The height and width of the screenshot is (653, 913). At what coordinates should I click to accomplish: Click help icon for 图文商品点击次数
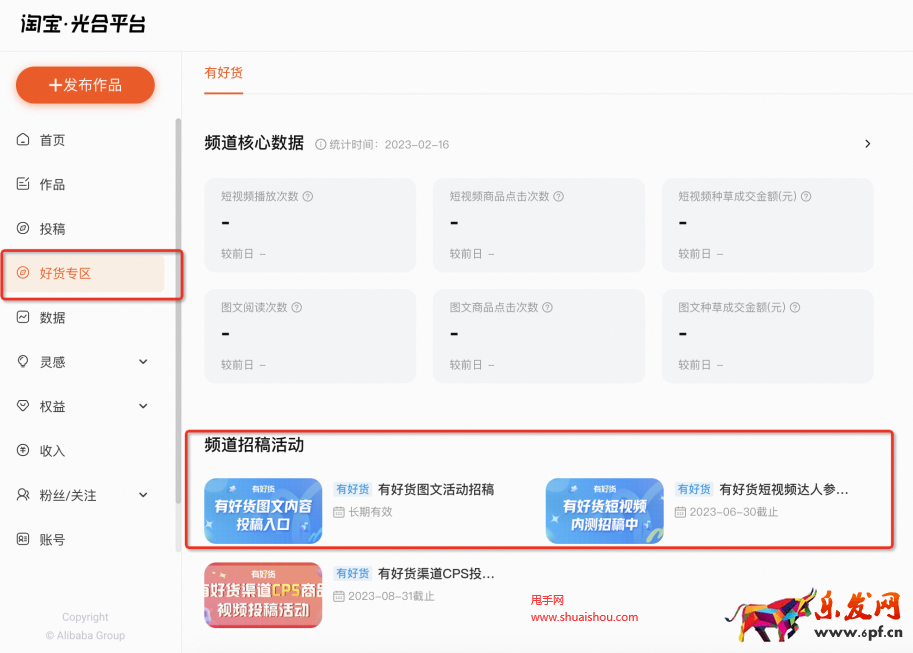(547, 307)
